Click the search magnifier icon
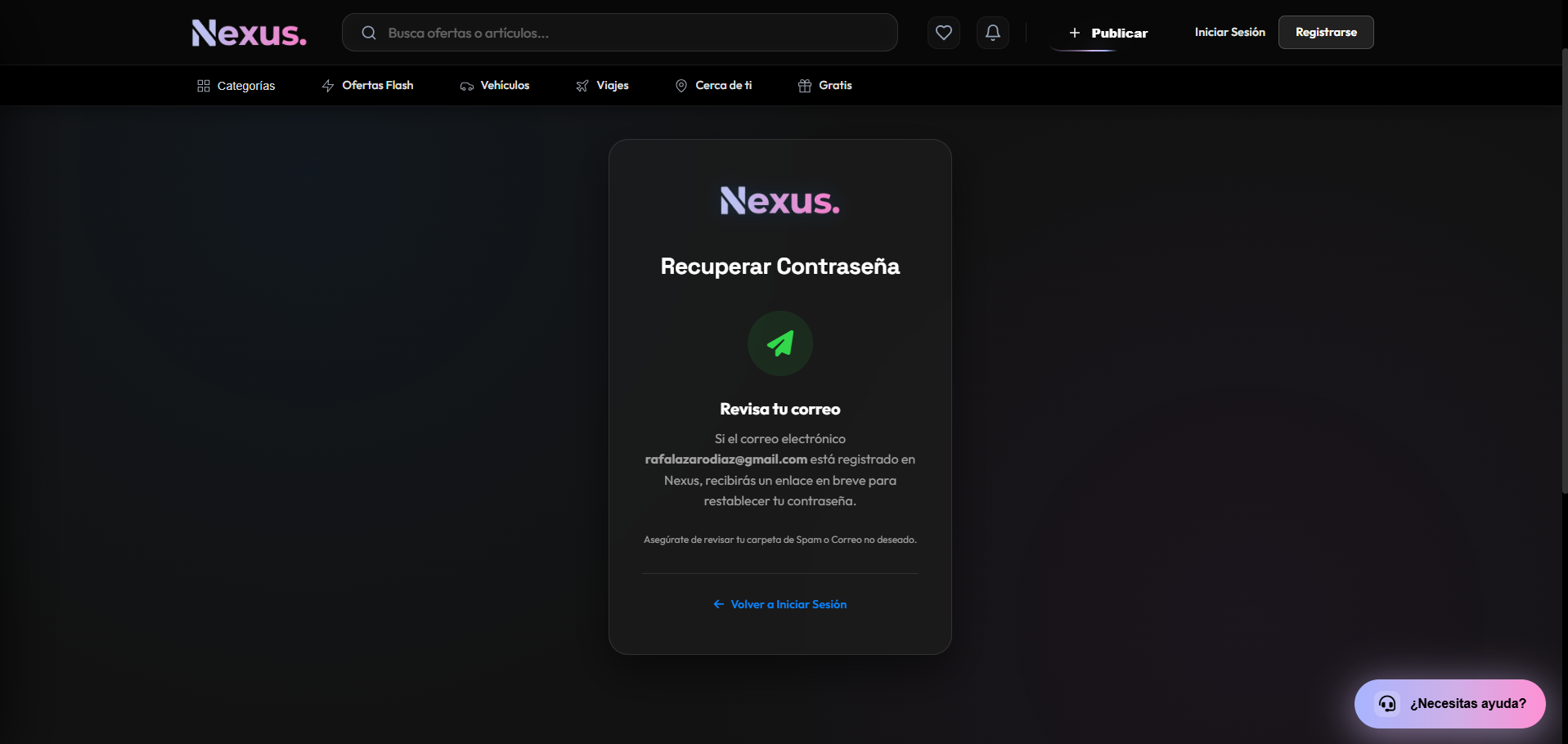Image resolution: width=1568 pixels, height=744 pixels. [x=369, y=33]
